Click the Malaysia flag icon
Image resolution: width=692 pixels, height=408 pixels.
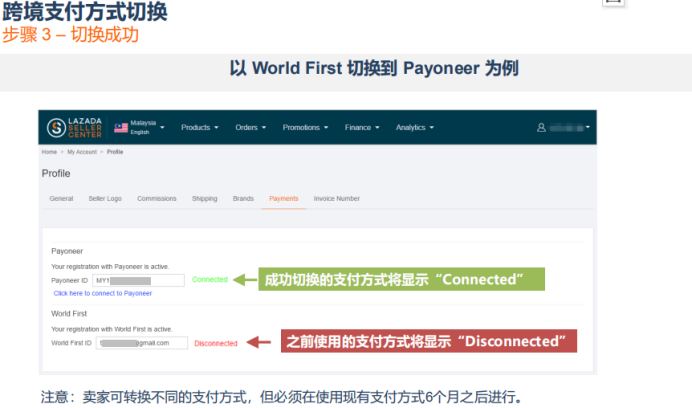point(121,128)
